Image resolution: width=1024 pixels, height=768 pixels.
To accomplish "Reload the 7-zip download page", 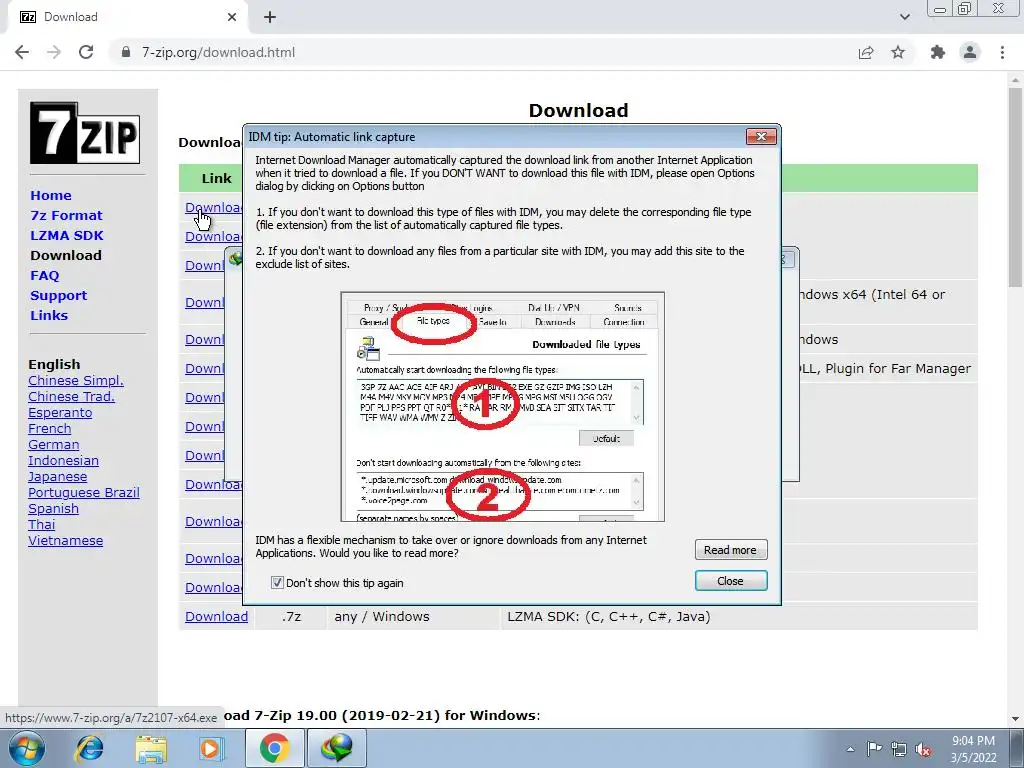I will [x=86, y=52].
